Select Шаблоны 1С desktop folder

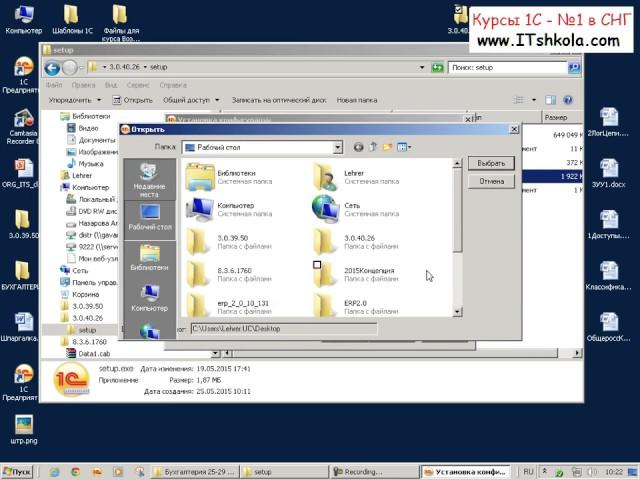click(72, 19)
